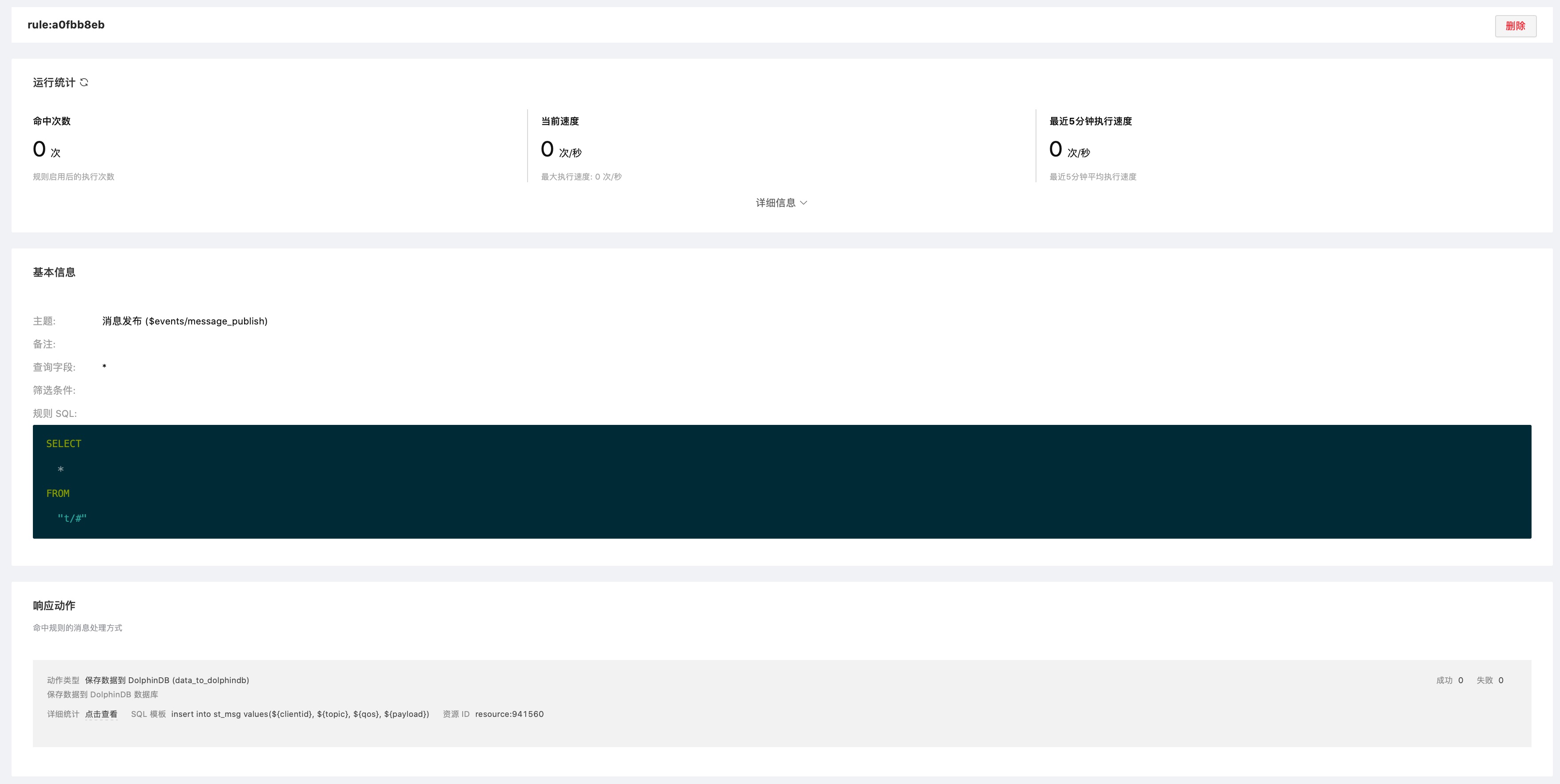Select the 查询字段 value asterisk
The height and width of the screenshot is (784, 1560).
[x=104, y=367]
